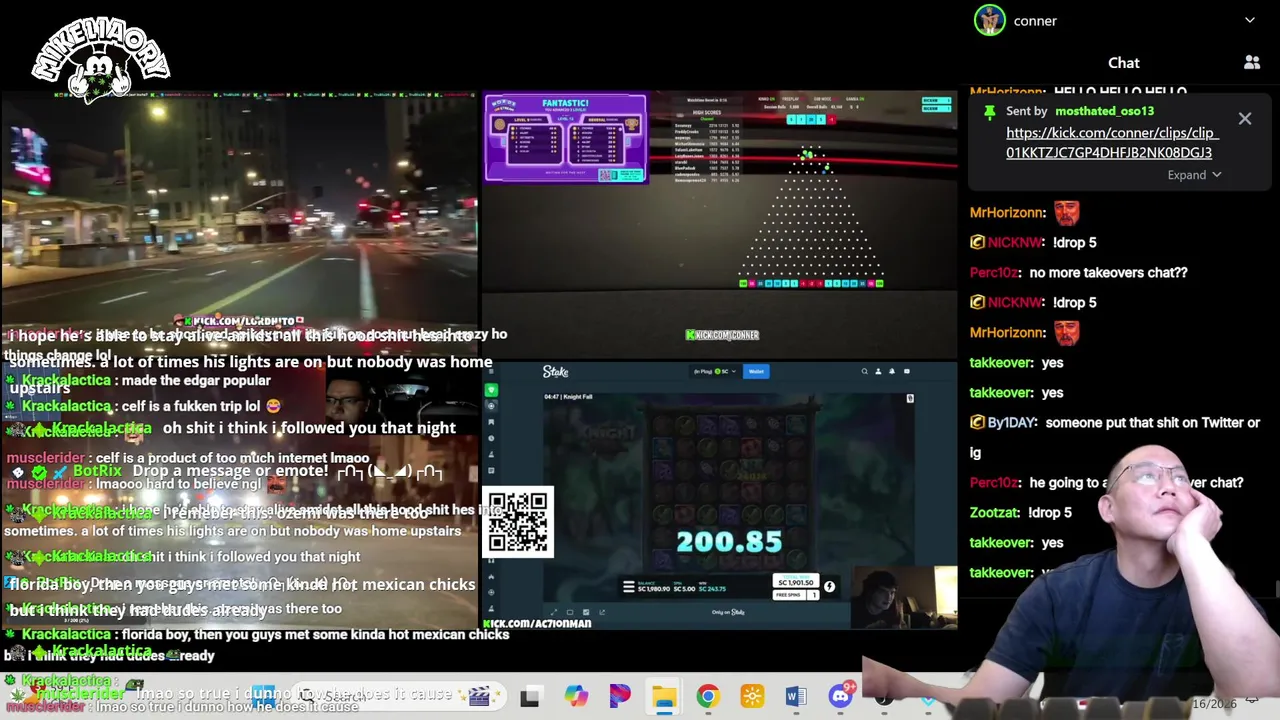Open sender mosthated_oso13's profile
Screen dimensions: 1280x720
coord(1104,111)
